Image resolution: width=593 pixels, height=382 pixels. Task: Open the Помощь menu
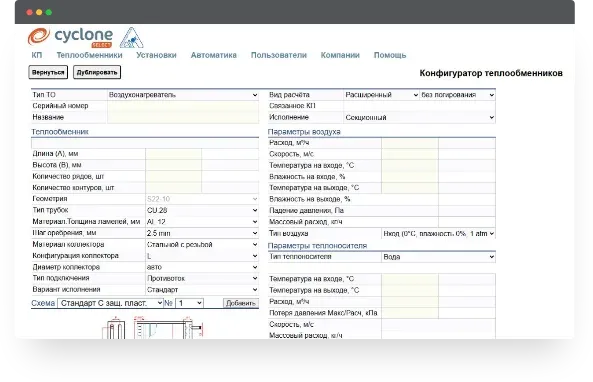(390, 55)
